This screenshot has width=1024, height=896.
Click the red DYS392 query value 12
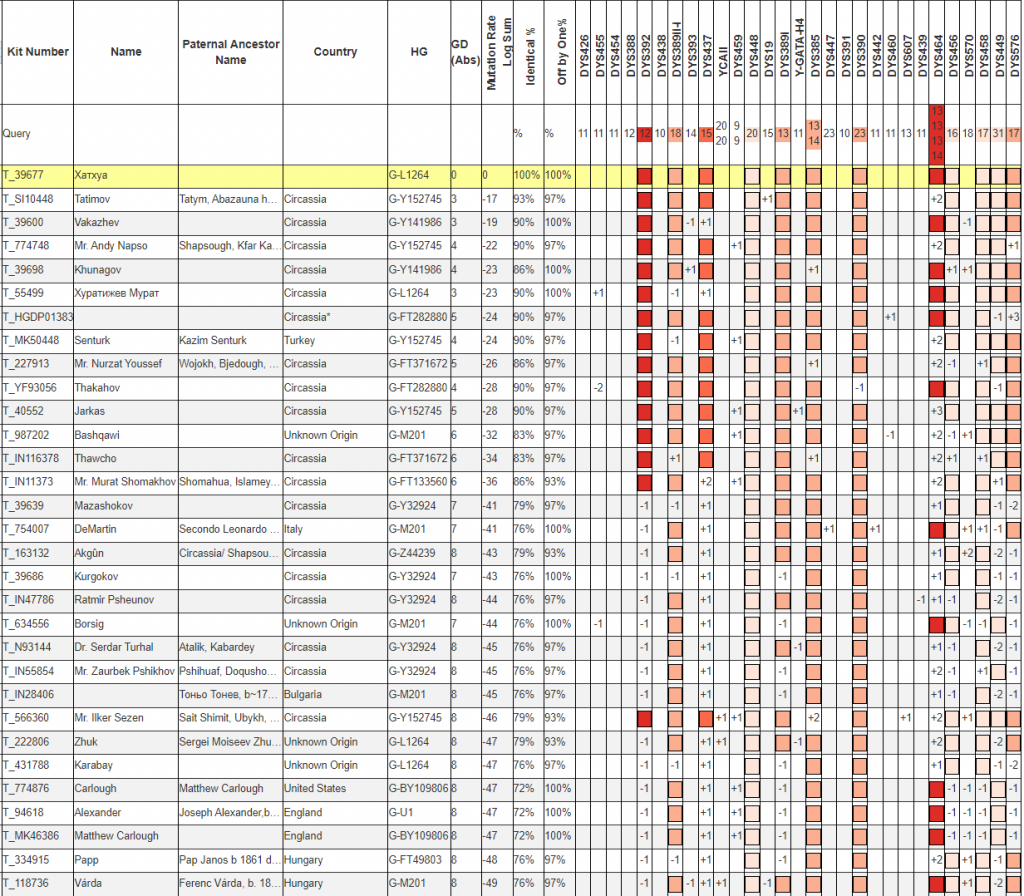point(645,133)
